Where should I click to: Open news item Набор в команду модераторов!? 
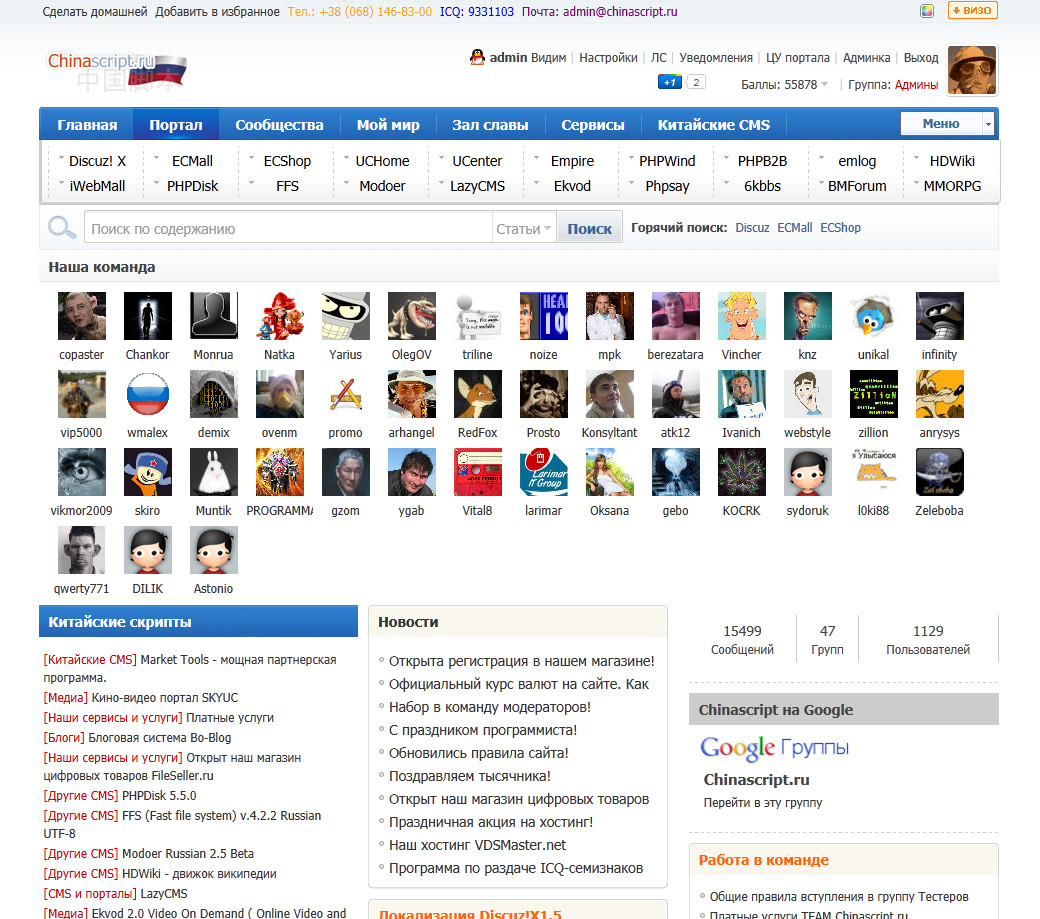[x=489, y=707]
